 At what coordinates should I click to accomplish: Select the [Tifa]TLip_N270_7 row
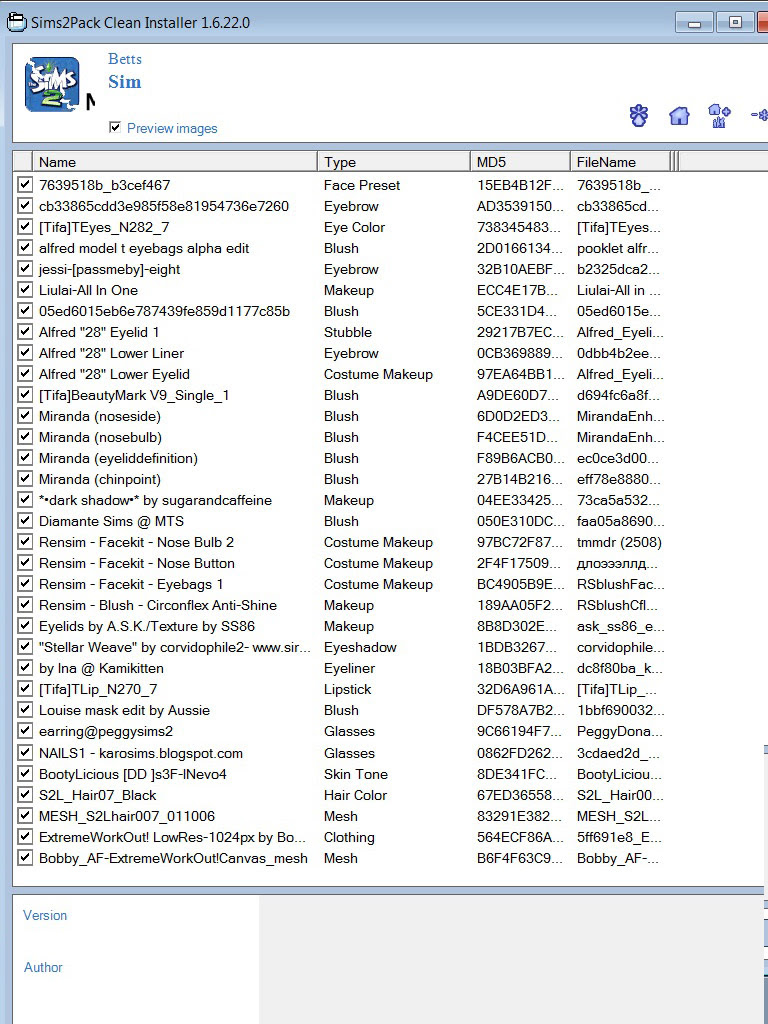click(x=342, y=689)
